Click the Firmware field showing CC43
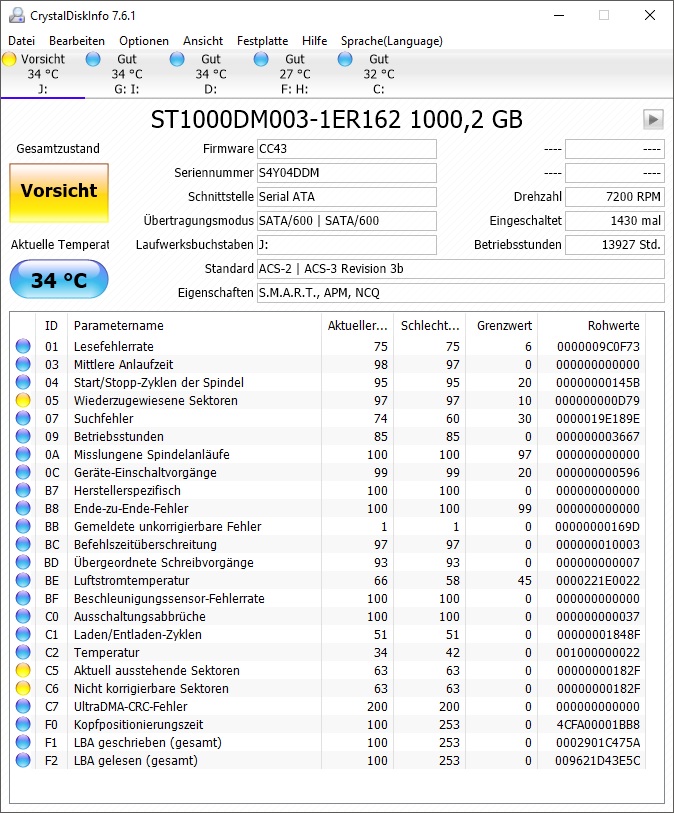The image size is (674, 813). coord(347,149)
